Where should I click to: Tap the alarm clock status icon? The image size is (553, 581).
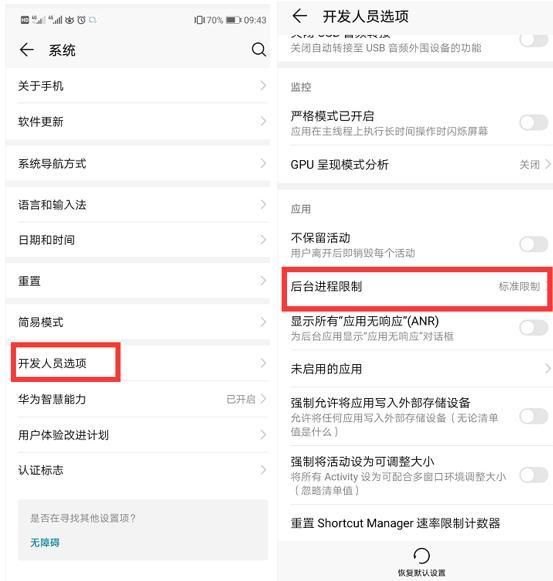pyautogui.click(x=81, y=20)
